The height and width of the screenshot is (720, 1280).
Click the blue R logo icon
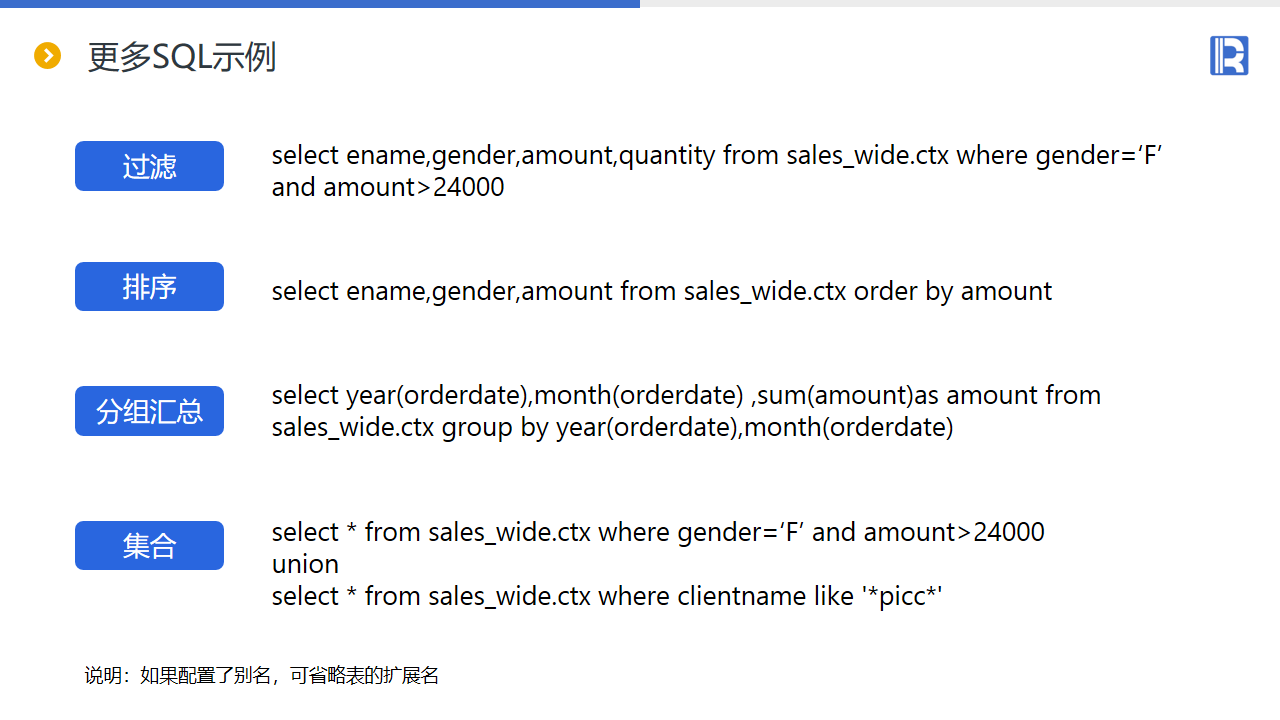pyautogui.click(x=1229, y=55)
